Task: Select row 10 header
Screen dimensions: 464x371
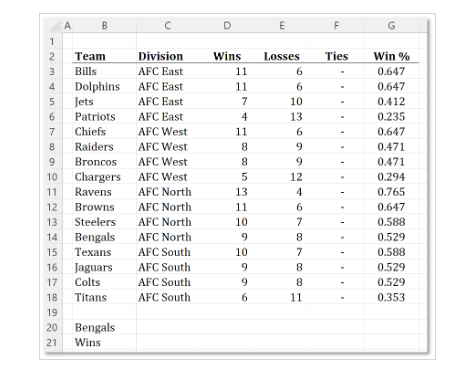Action: pos(52,177)
